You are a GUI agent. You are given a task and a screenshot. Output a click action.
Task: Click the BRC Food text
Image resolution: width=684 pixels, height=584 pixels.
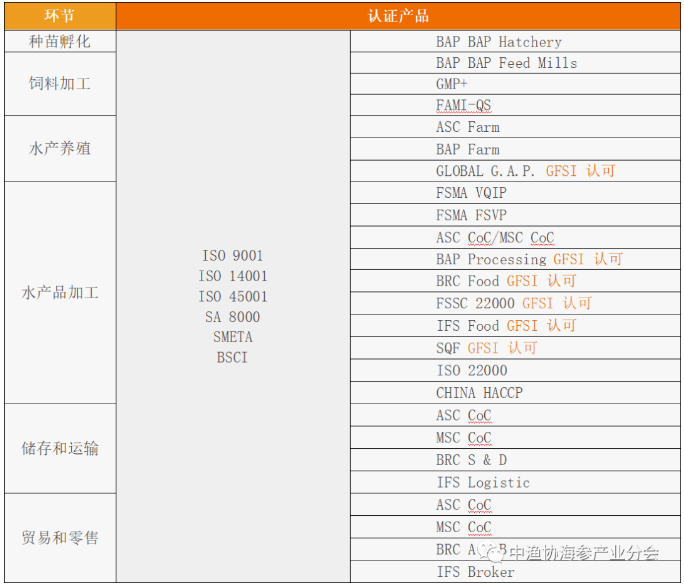(468, 281)
